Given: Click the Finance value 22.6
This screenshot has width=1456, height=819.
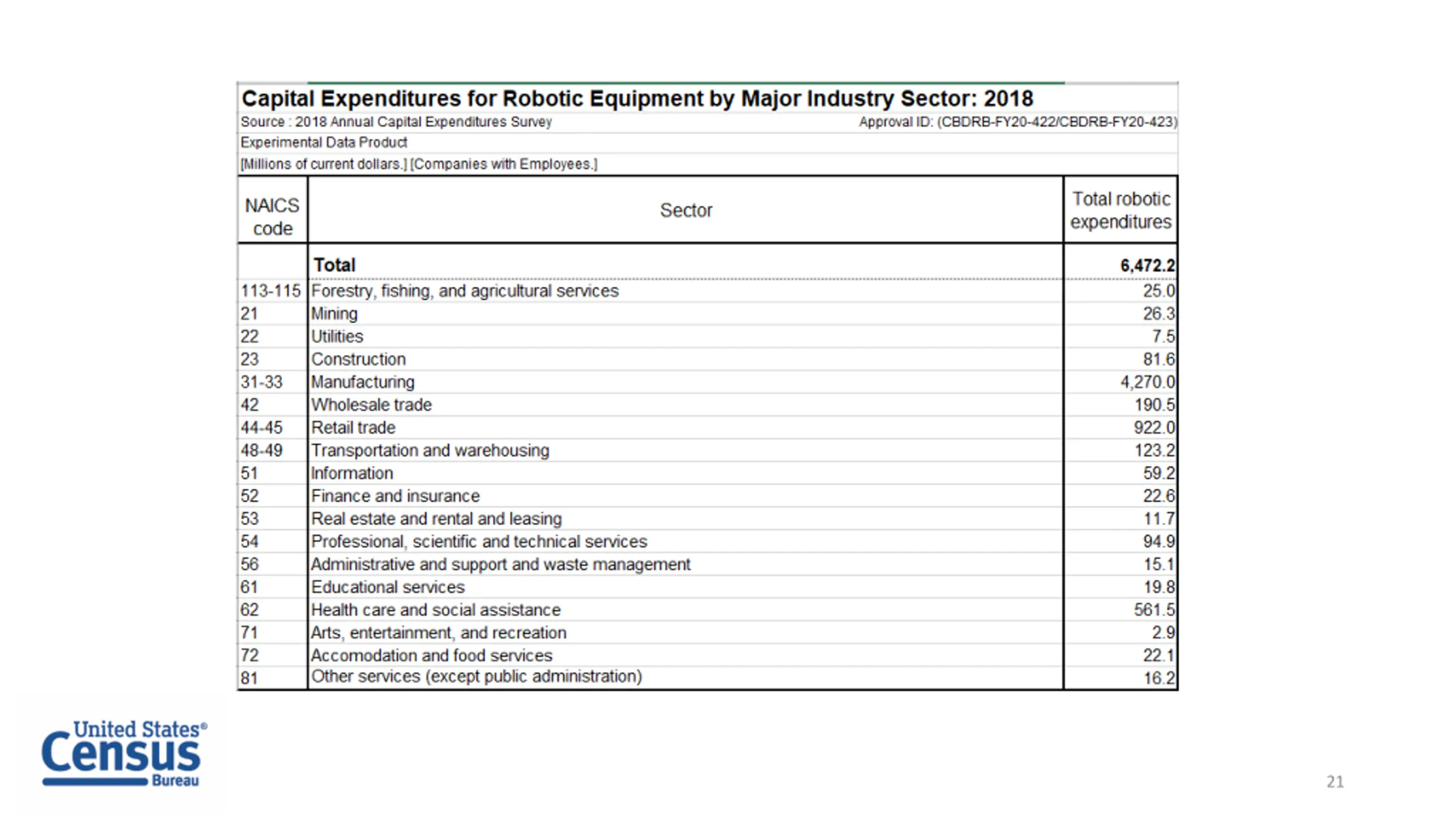Looking at the screenshot, I should tap(1159, 496).
